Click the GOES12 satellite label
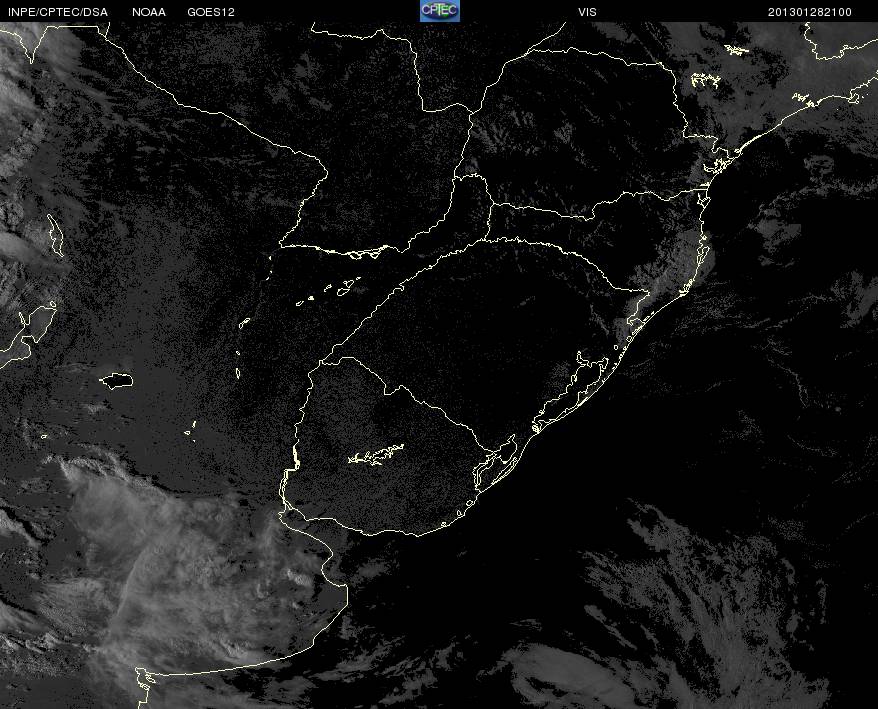878x709 pixels. pos(211,12)
